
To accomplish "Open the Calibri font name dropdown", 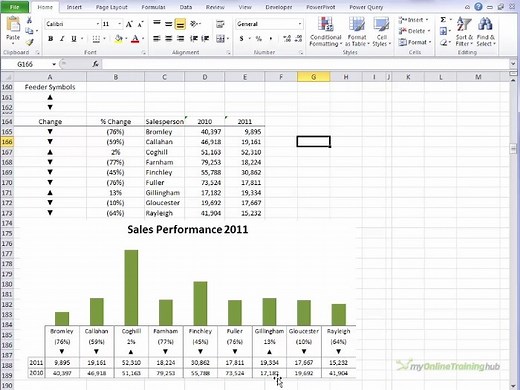I will pos(98,24).
